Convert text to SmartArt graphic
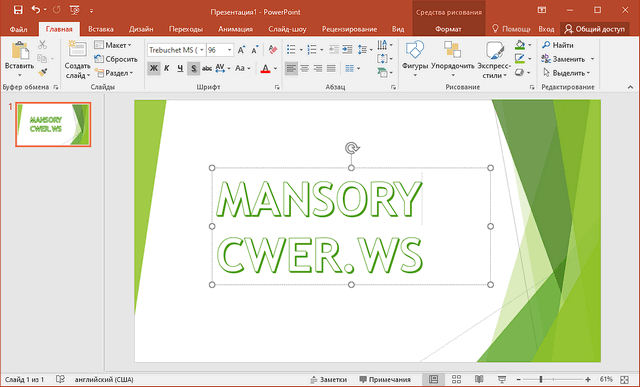640x387 pixels. tap(385, 73)
